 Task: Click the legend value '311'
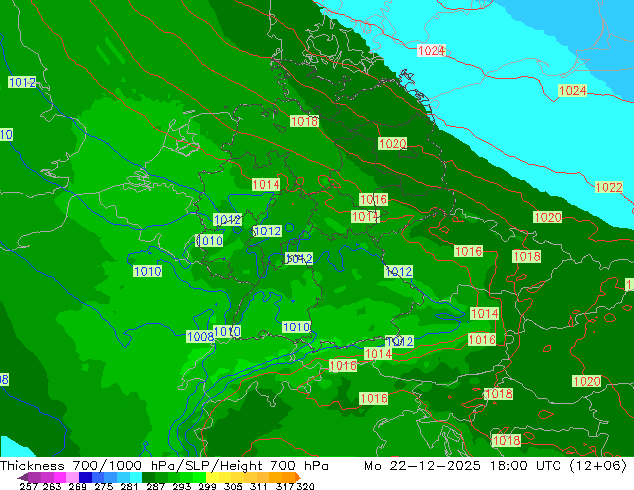click(258, 486)
